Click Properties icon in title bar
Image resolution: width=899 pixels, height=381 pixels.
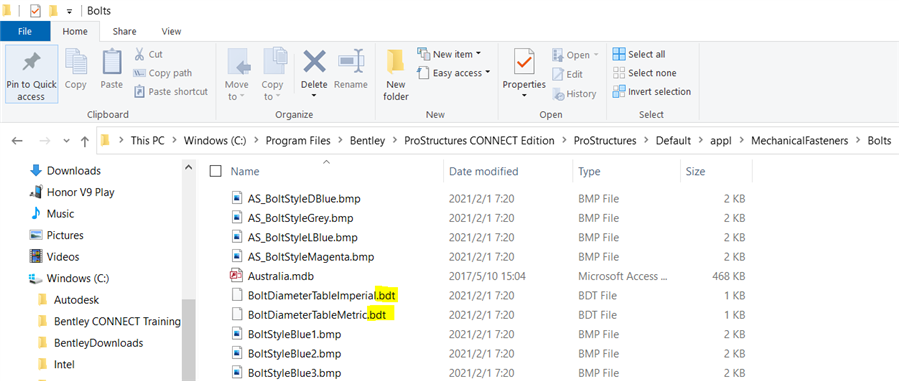(35, 10)
